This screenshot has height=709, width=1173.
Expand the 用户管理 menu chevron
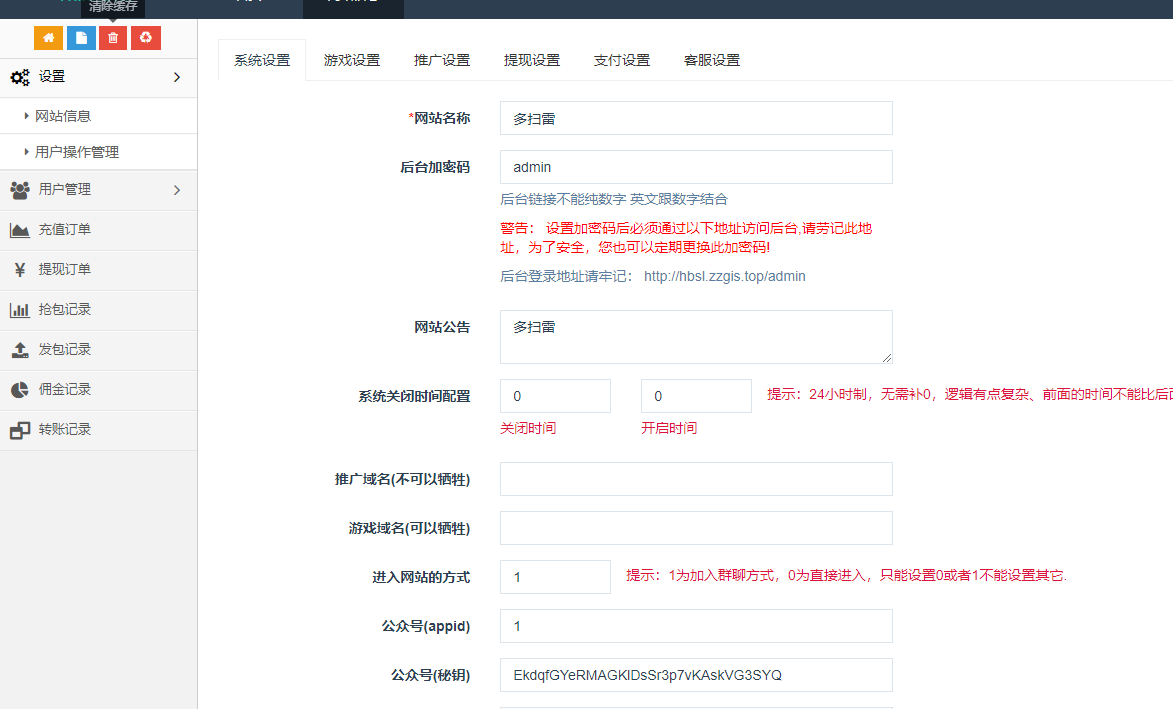tap(178, 190)
